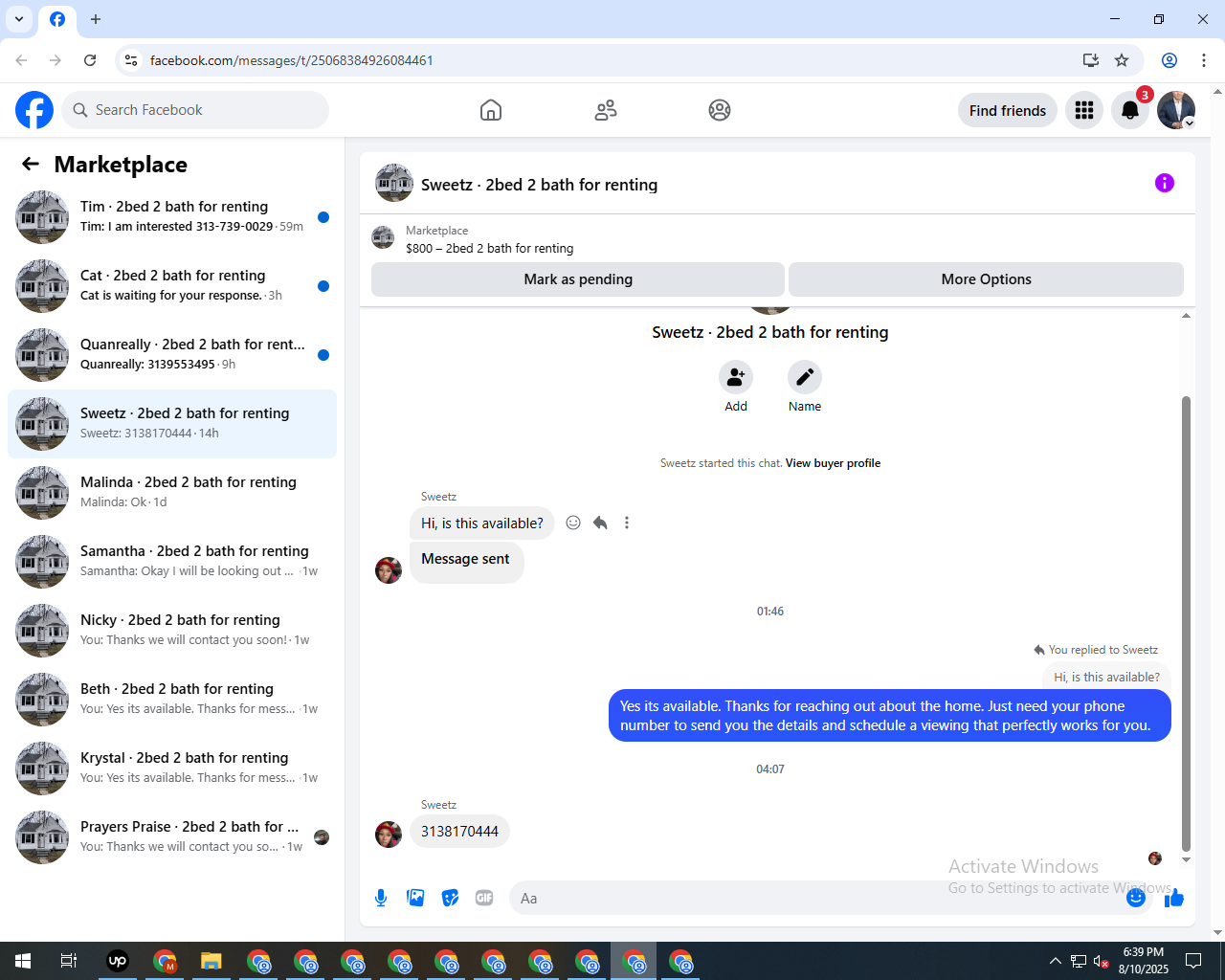Choose a sticker icon
Screen dimensions: 1225x980
450,898
